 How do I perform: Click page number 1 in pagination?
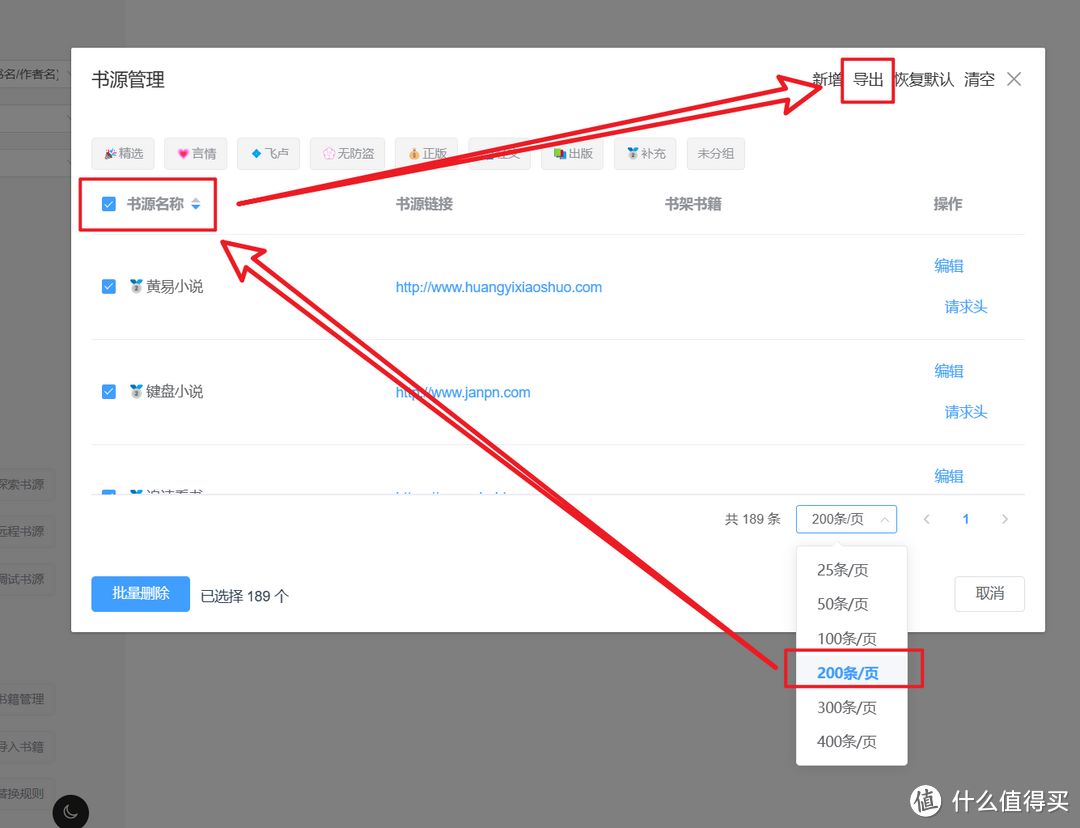coord(966,519)
